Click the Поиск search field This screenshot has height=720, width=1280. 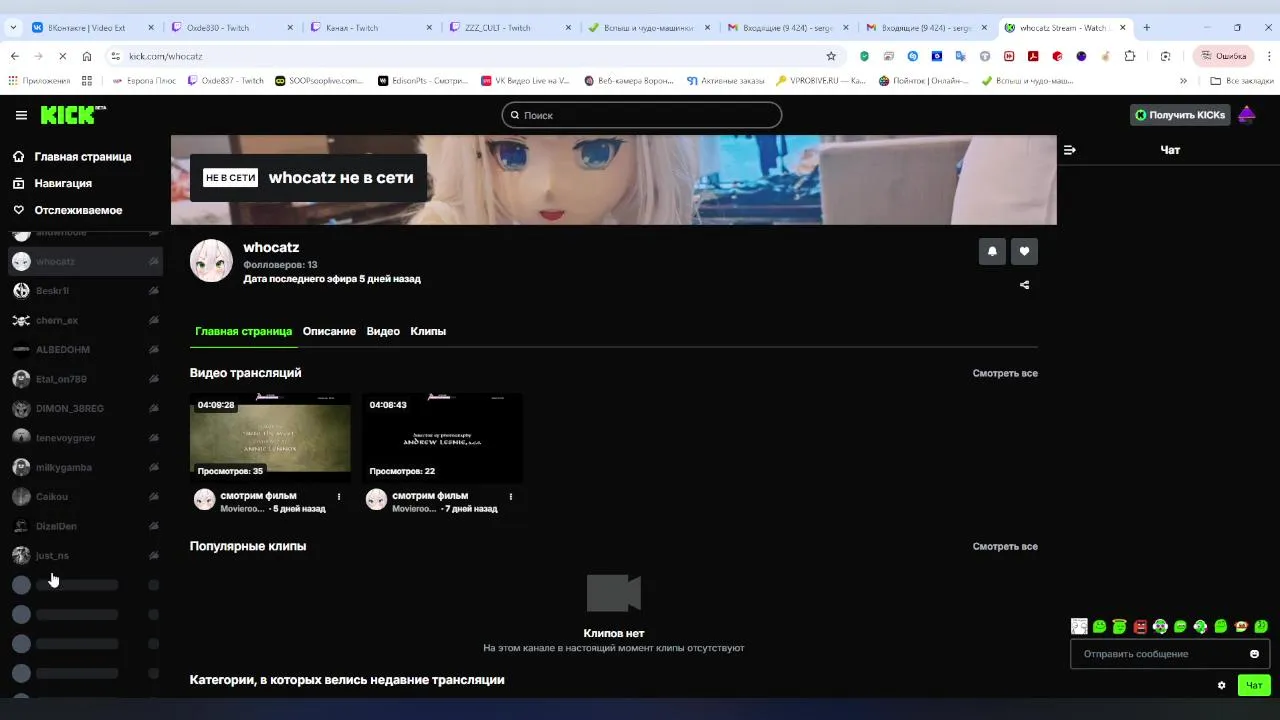pyautogui.click(x=641, y=115)
